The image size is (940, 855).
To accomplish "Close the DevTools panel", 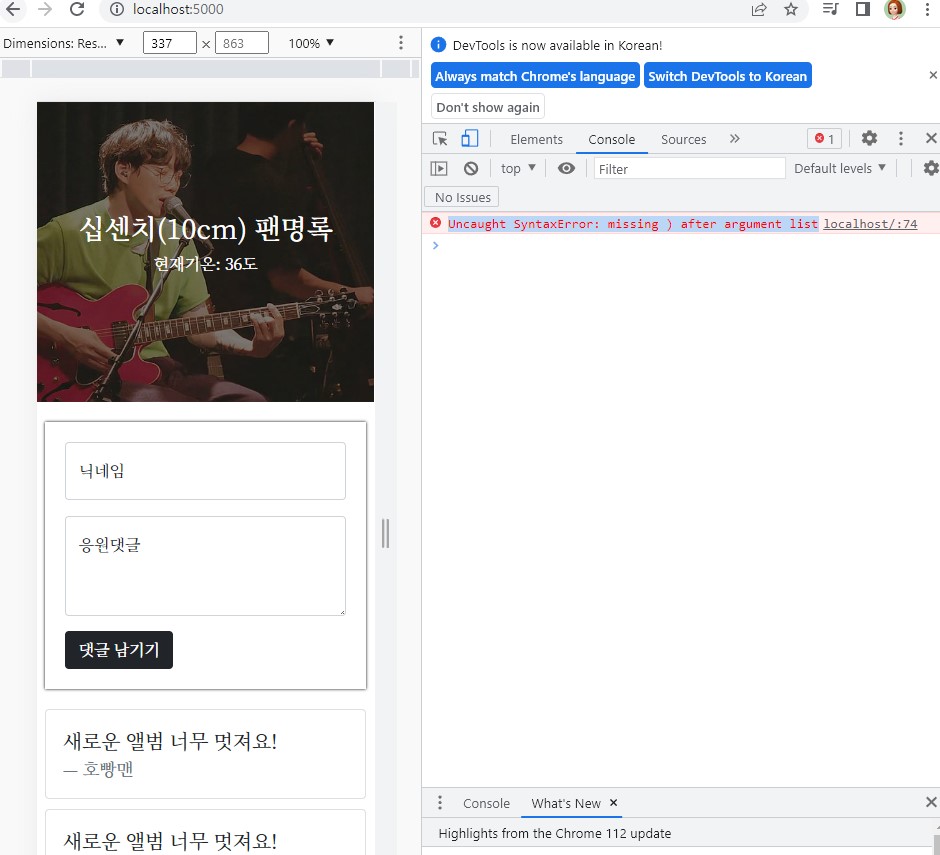I will pyautogui.click(x=931, y=139).
